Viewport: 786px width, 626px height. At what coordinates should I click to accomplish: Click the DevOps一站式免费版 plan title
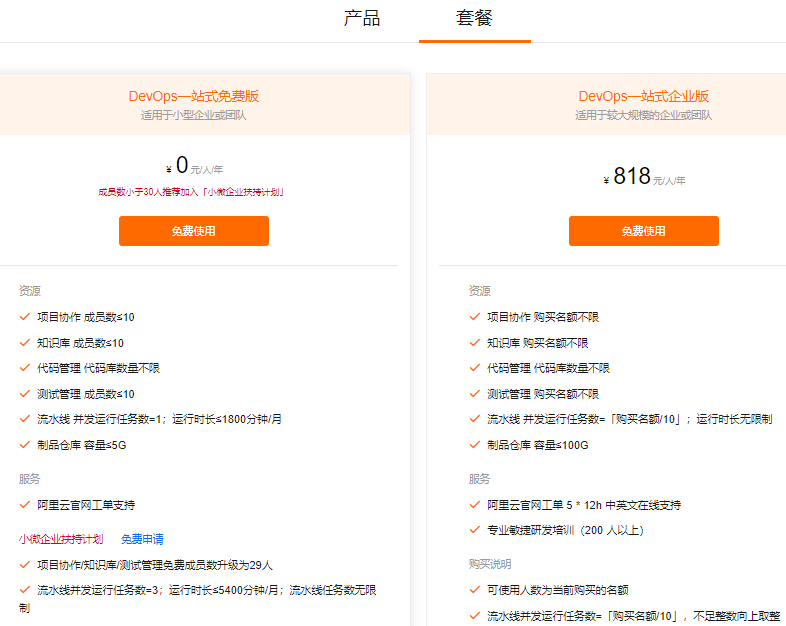click(x=193, y=96)
